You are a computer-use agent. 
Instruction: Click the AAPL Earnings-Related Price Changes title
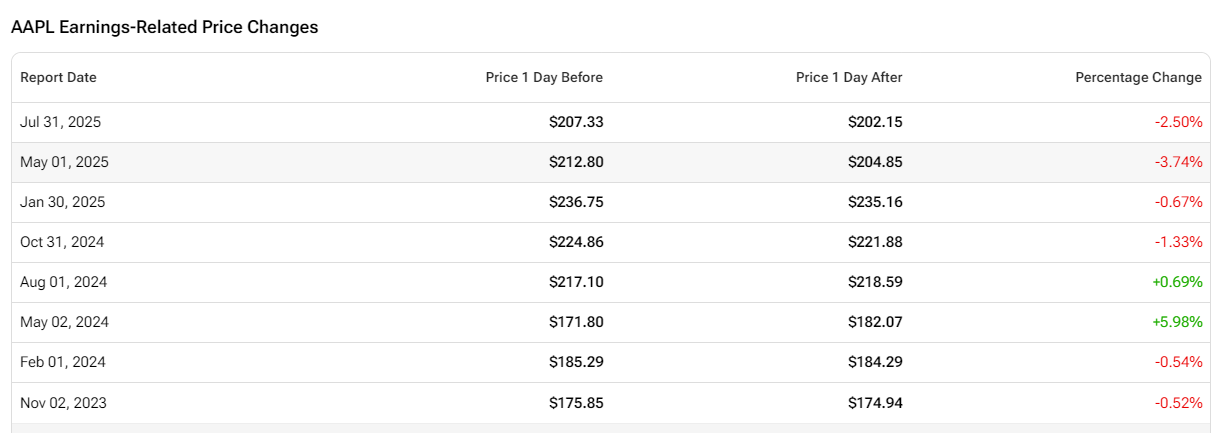coord(164,28)
